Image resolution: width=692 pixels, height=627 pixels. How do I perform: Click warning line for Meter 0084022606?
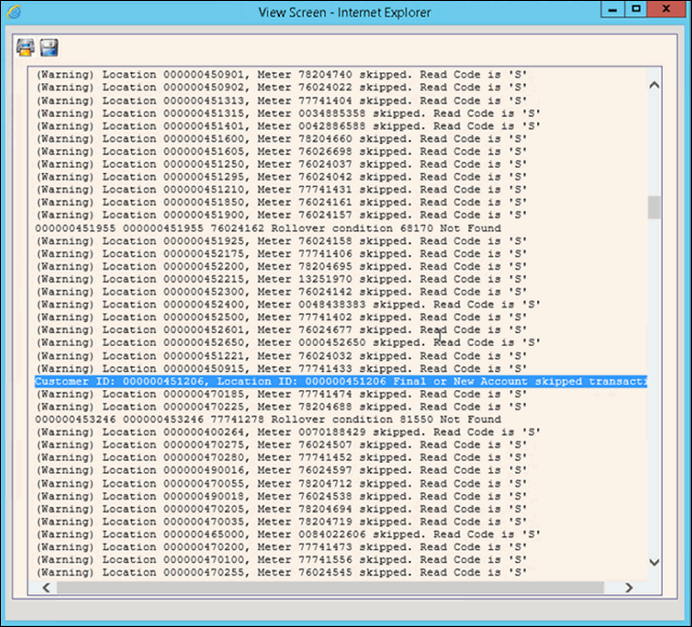[288, 535]
